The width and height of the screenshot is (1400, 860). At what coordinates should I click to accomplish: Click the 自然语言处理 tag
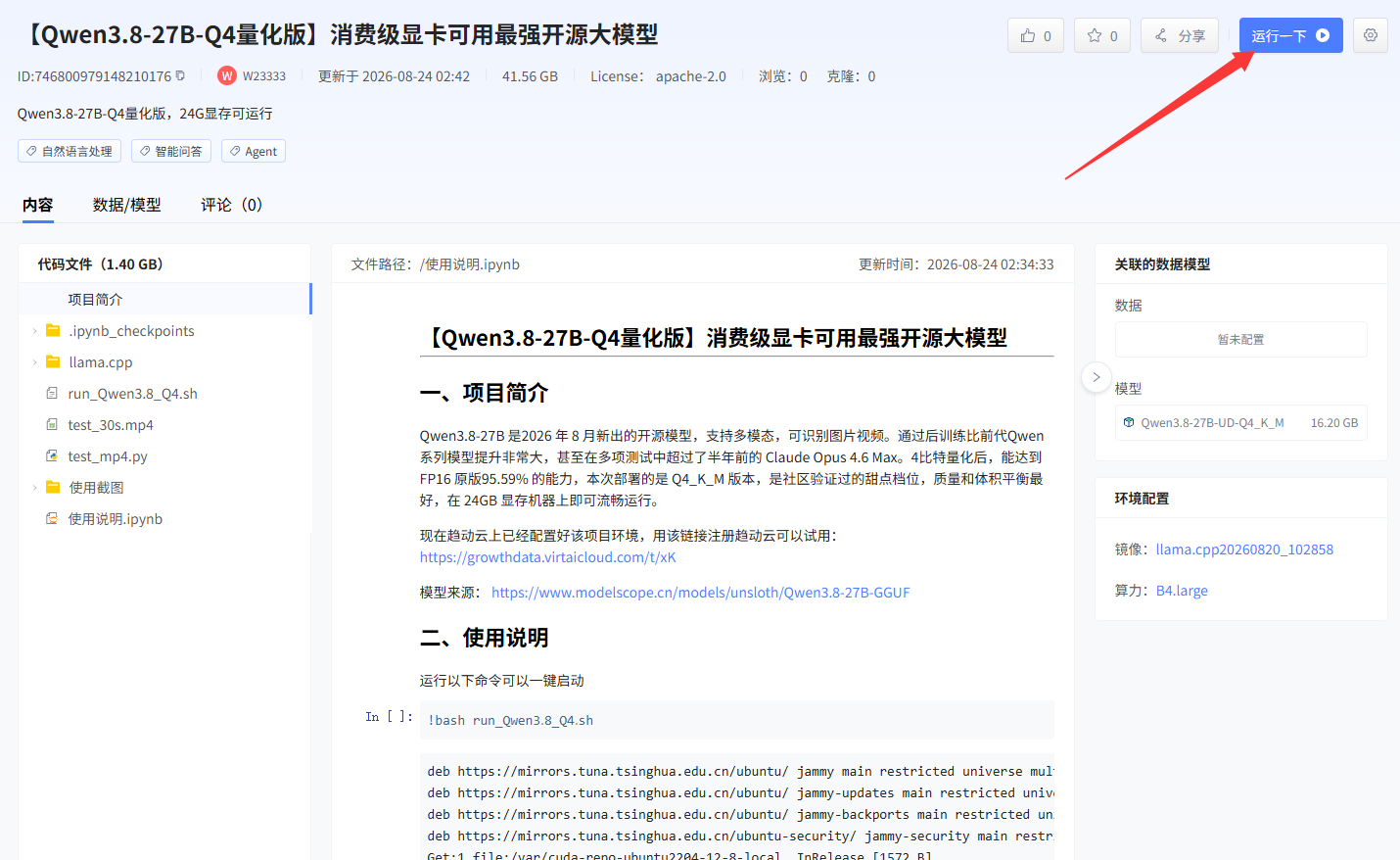(x=70, y=151)
